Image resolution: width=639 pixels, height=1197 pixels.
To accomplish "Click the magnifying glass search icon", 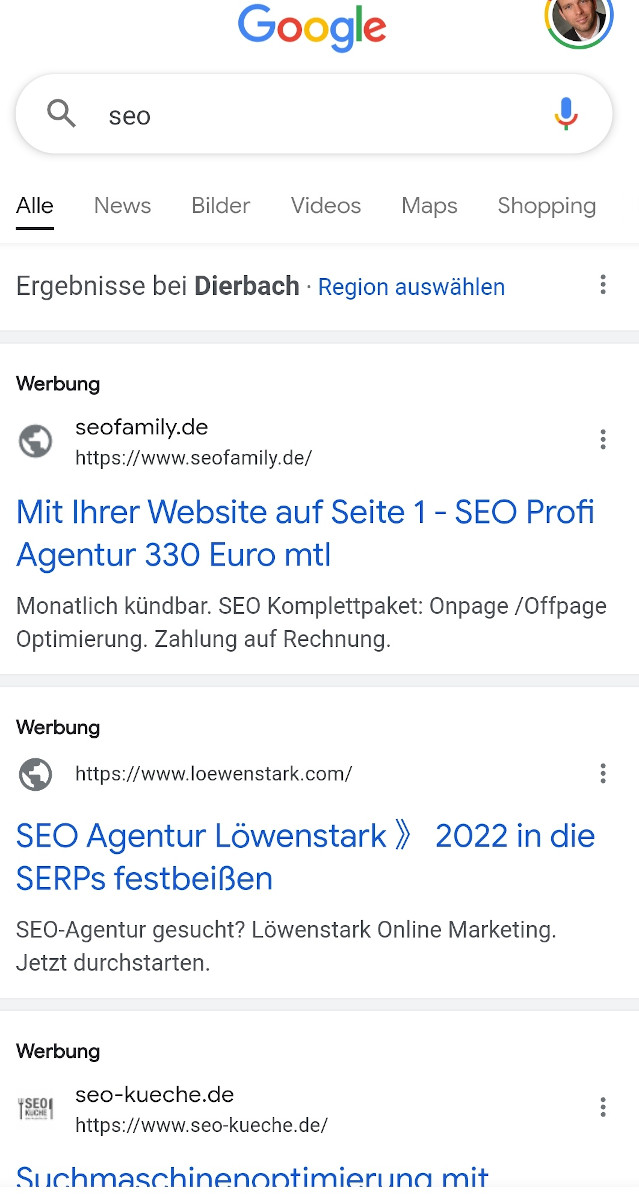I will [61, 114].
